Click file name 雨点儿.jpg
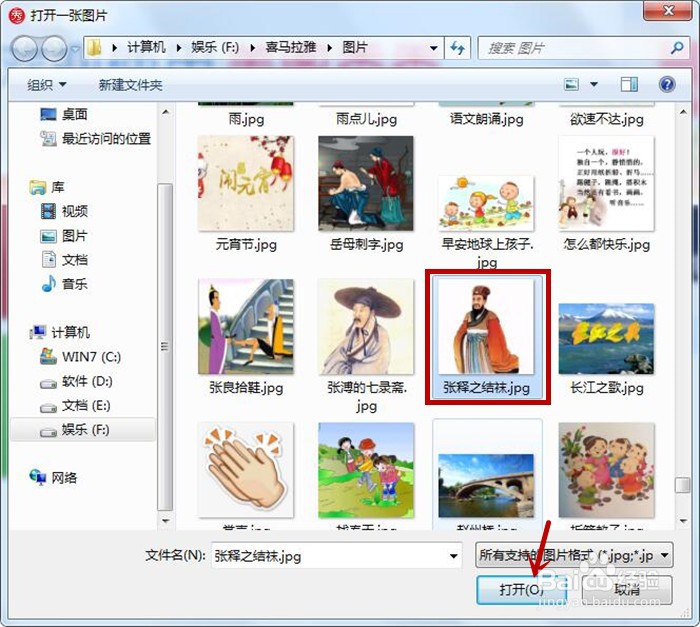 coord(366,120)
